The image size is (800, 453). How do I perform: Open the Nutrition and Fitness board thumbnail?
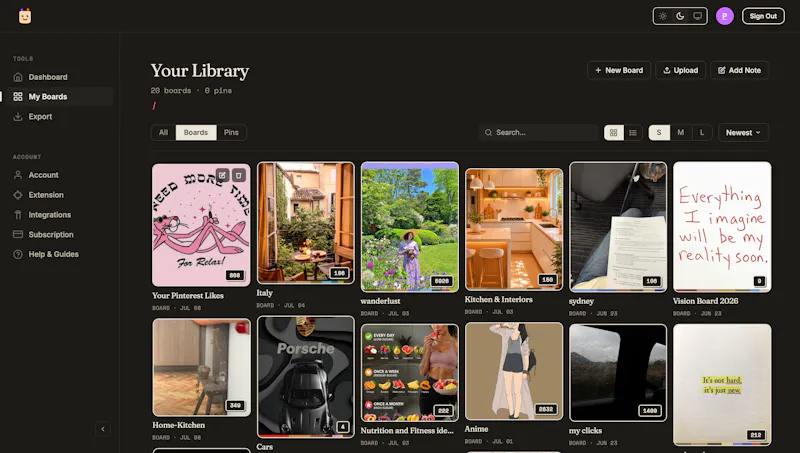coord(410,373)
